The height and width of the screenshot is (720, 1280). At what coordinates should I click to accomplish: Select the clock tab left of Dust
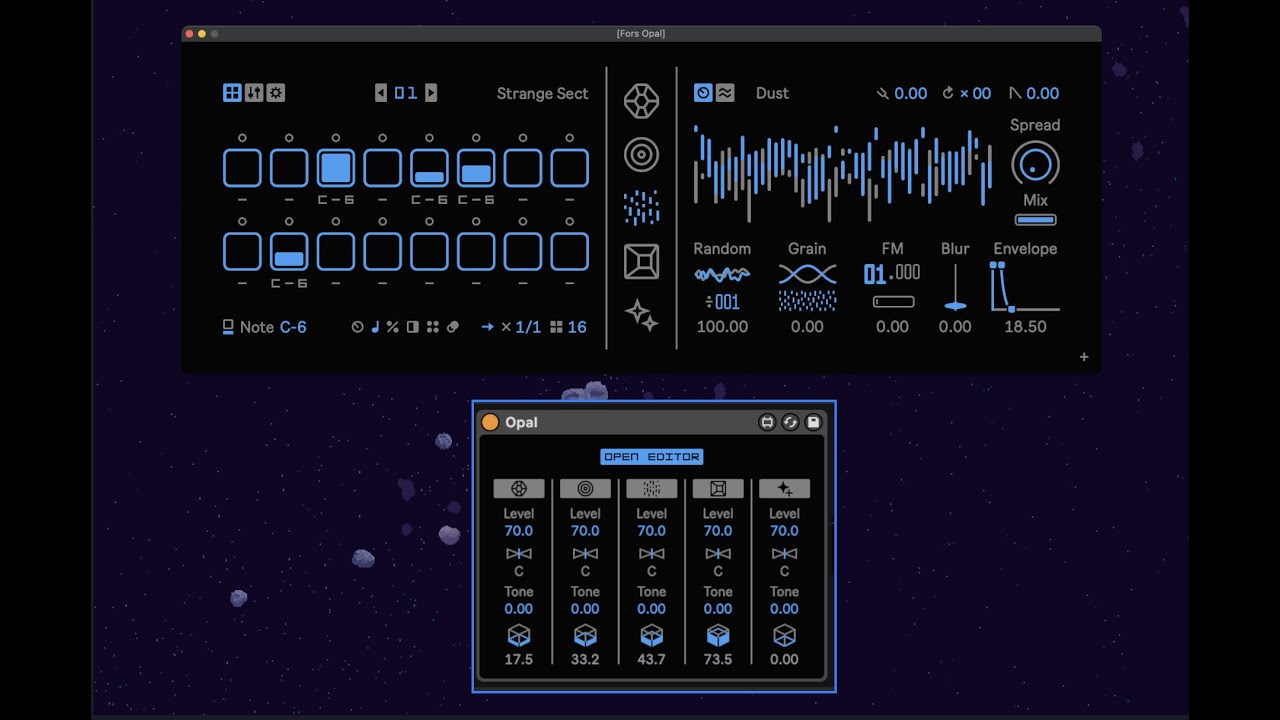[x=703, y=93]
